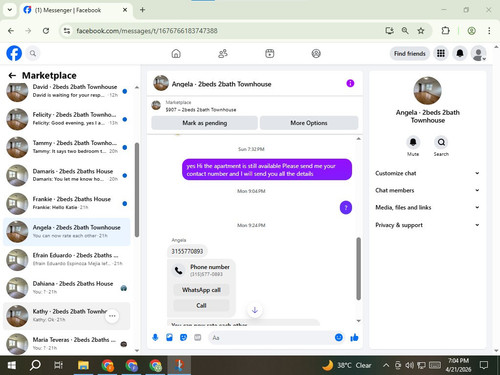Open Frankie 2beds 2baths House chat
The height and width of the screenshot is (375, 500).
pyautogui.click(x=67, y=203)
